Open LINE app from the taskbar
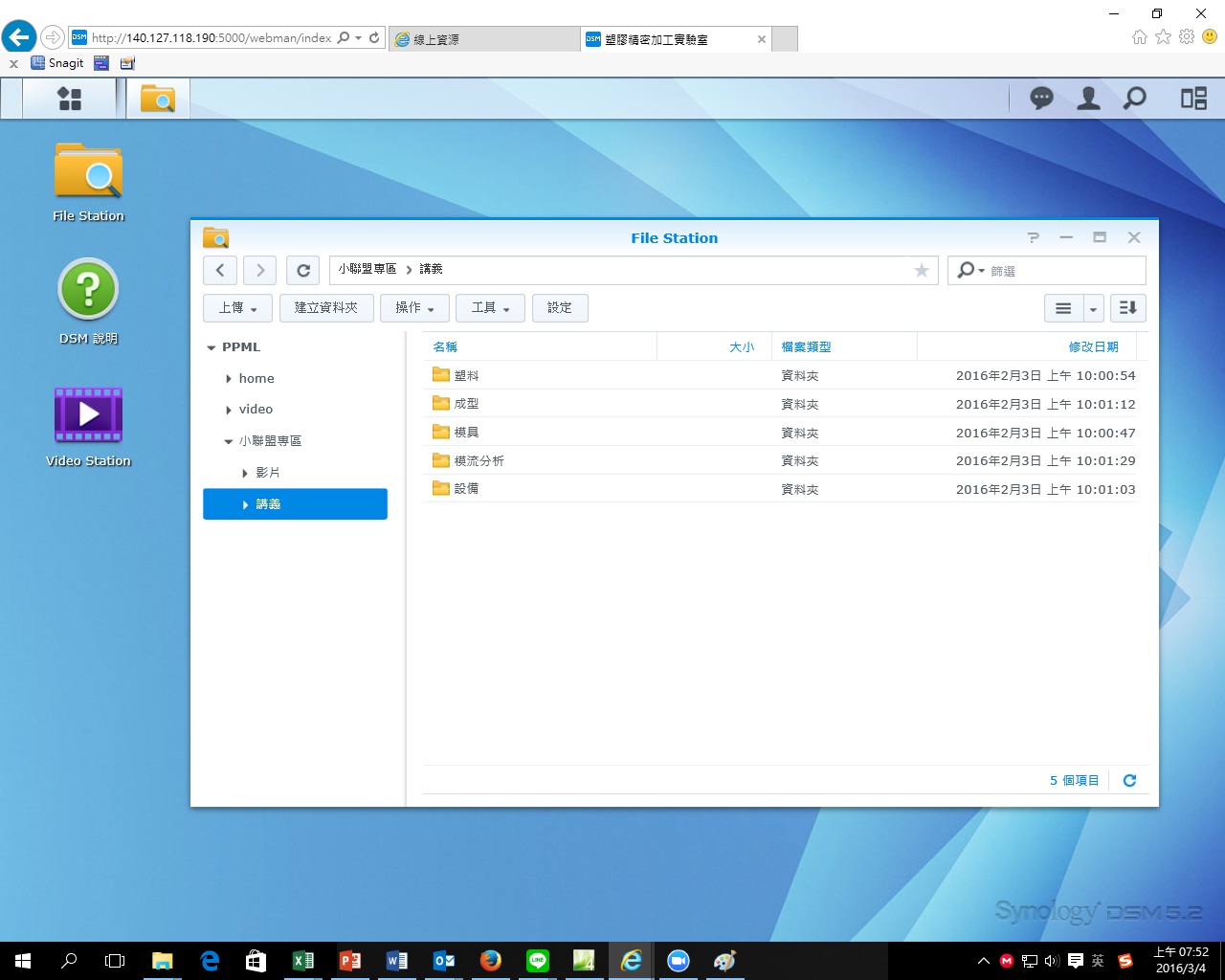The height and width of the screenshot is (980, 1225). [x=538, y=960]
